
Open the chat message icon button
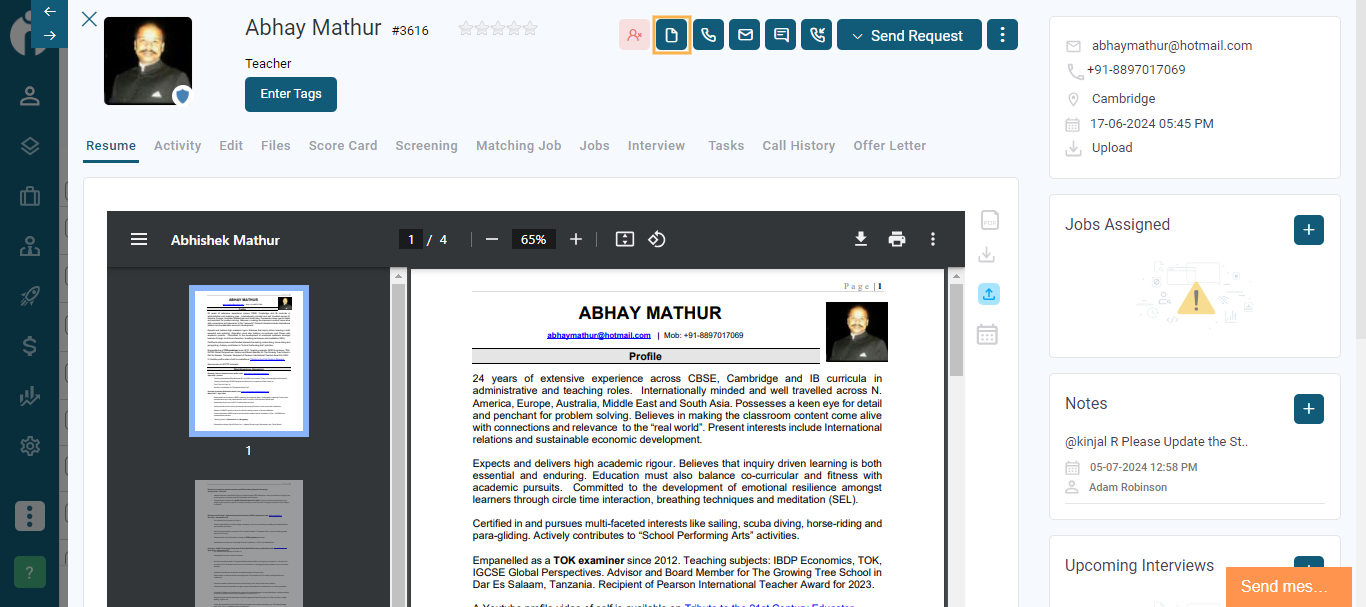780,35
